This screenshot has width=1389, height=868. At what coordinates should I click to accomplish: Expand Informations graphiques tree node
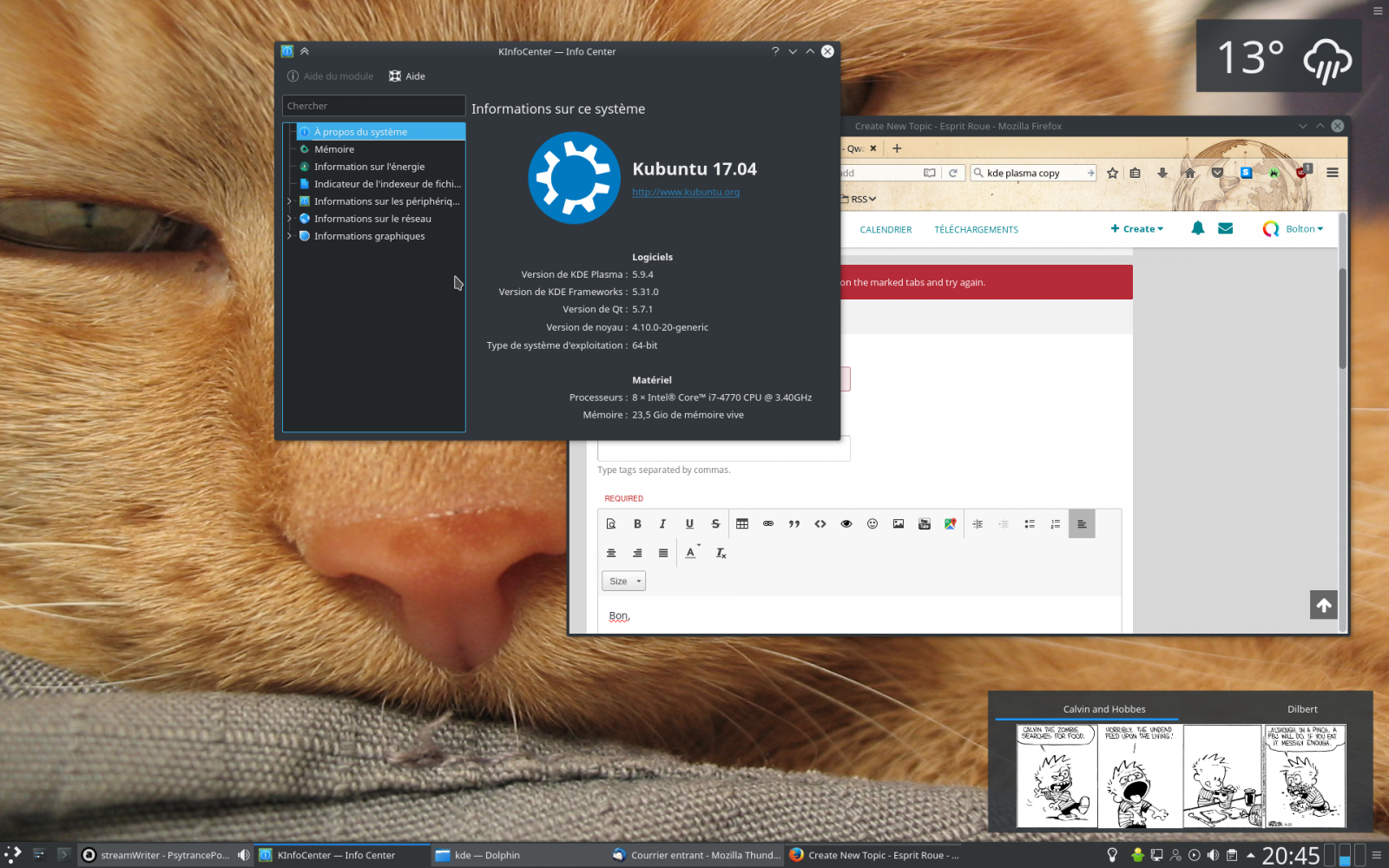[x=289, y=236]
